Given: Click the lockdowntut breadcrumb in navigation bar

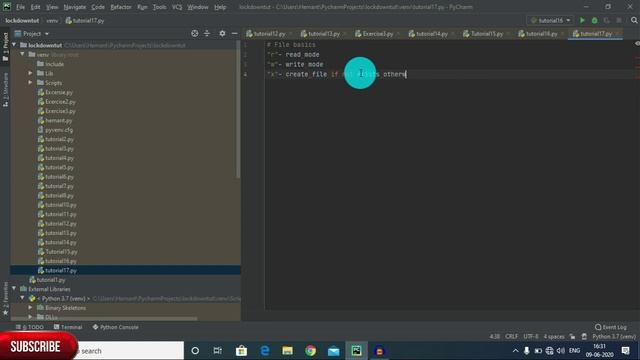Looking at the screenshot, I should [22, 20].
